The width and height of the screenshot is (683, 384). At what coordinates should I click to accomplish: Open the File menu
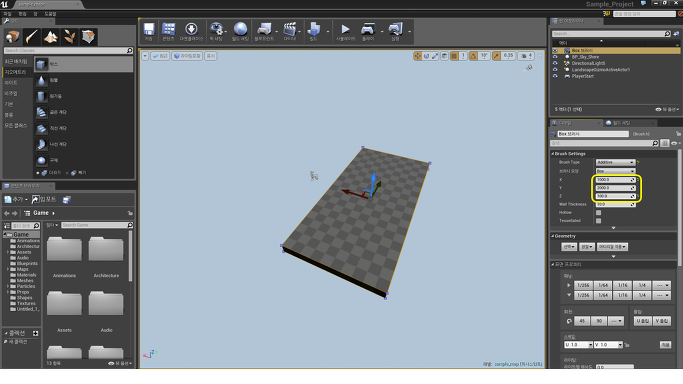coord(7,14)
